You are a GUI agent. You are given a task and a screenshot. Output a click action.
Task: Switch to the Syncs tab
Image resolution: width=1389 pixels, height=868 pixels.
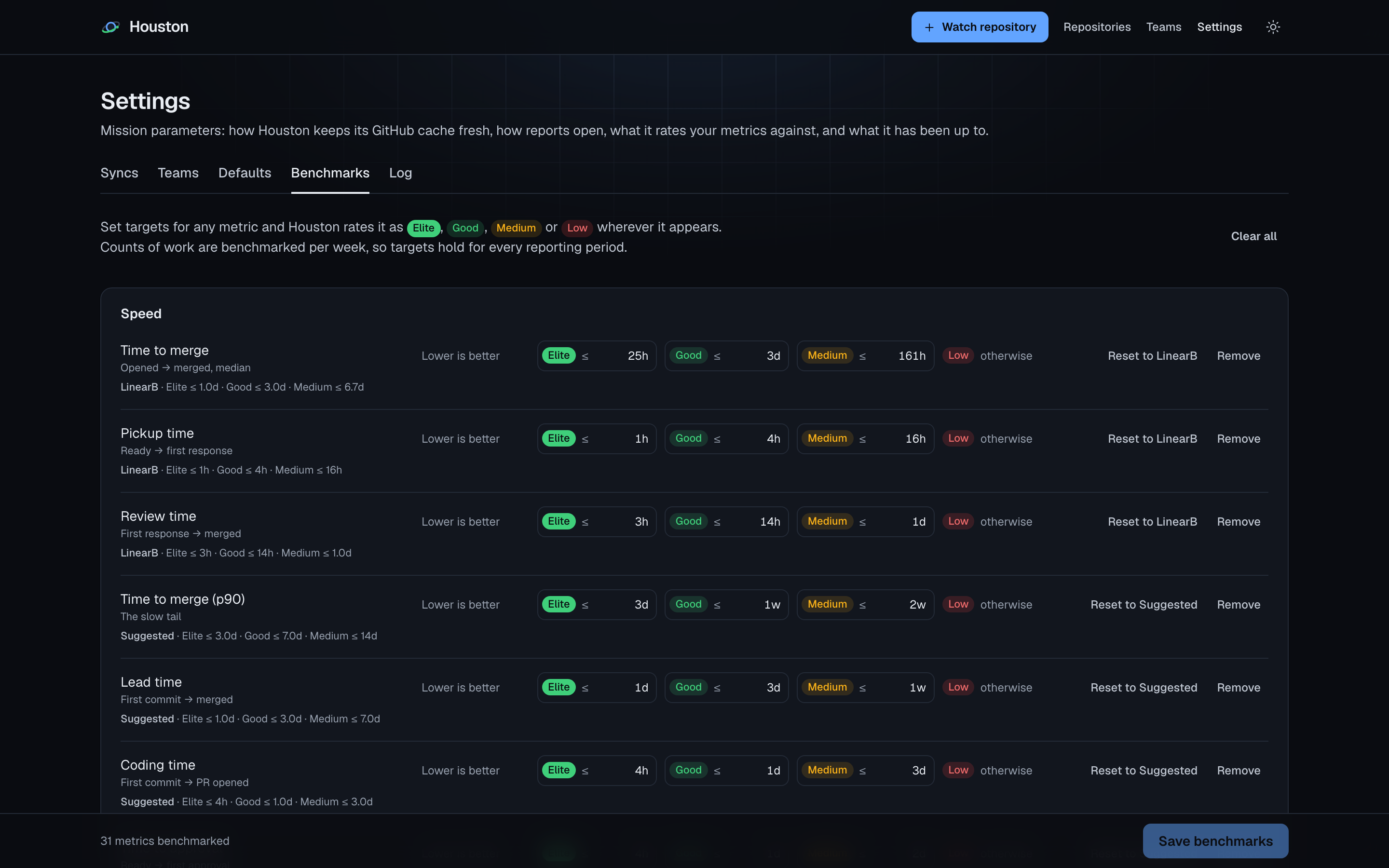click(x=120, y=173)
